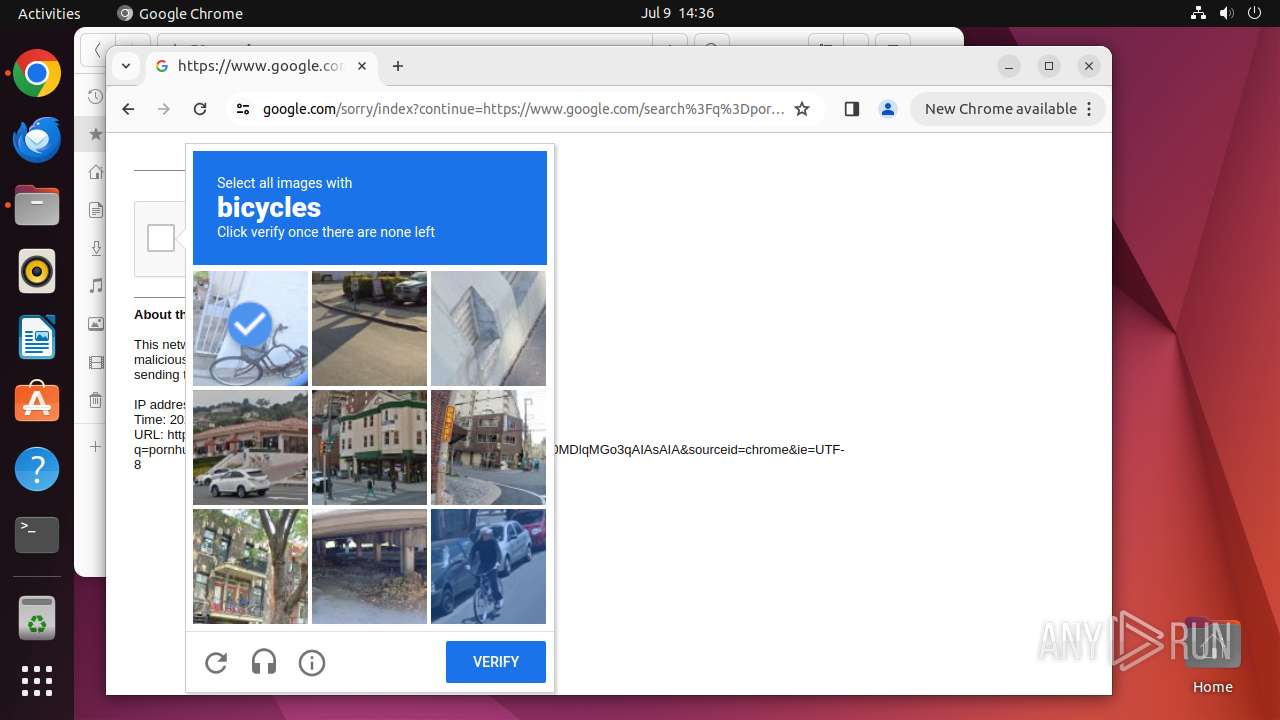The image size is (1280, 720).
Task: Go back in Chrome
Action: pyautogui.click(x=128, y=109)
